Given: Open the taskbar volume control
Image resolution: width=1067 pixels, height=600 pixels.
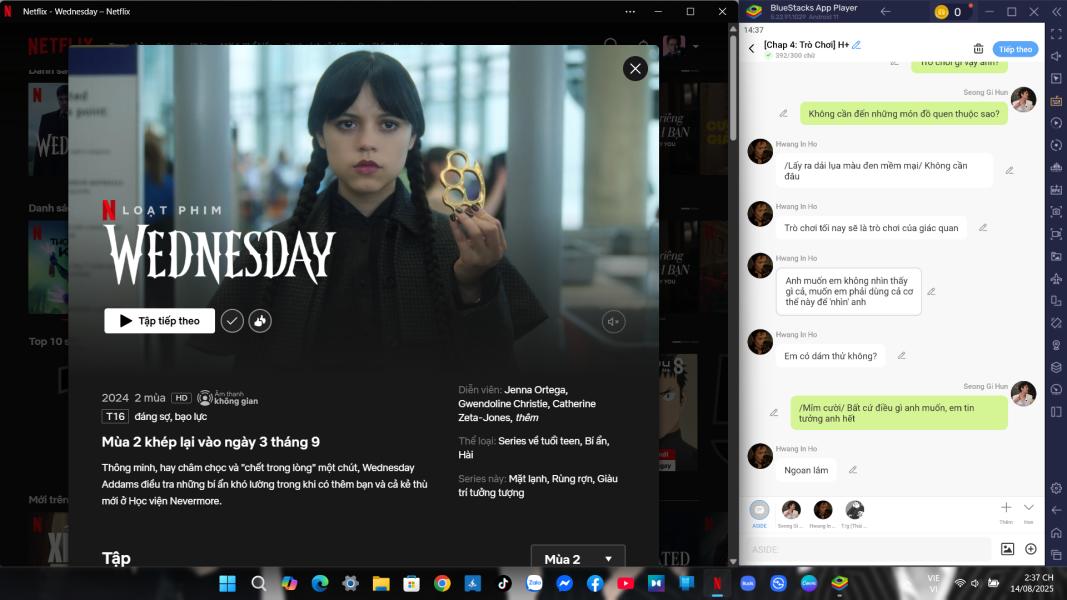Looking at the screenshot, I should tap(975, 583).
